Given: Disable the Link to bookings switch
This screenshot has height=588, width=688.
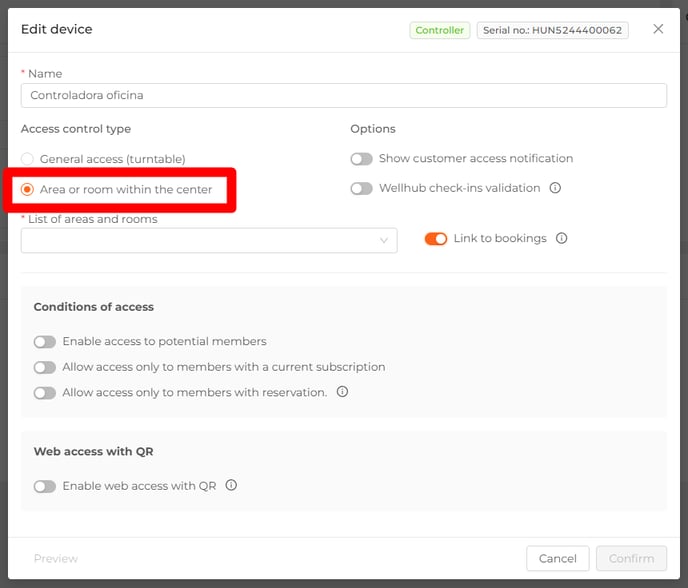Looking at the screenshot, I should 436,239.
